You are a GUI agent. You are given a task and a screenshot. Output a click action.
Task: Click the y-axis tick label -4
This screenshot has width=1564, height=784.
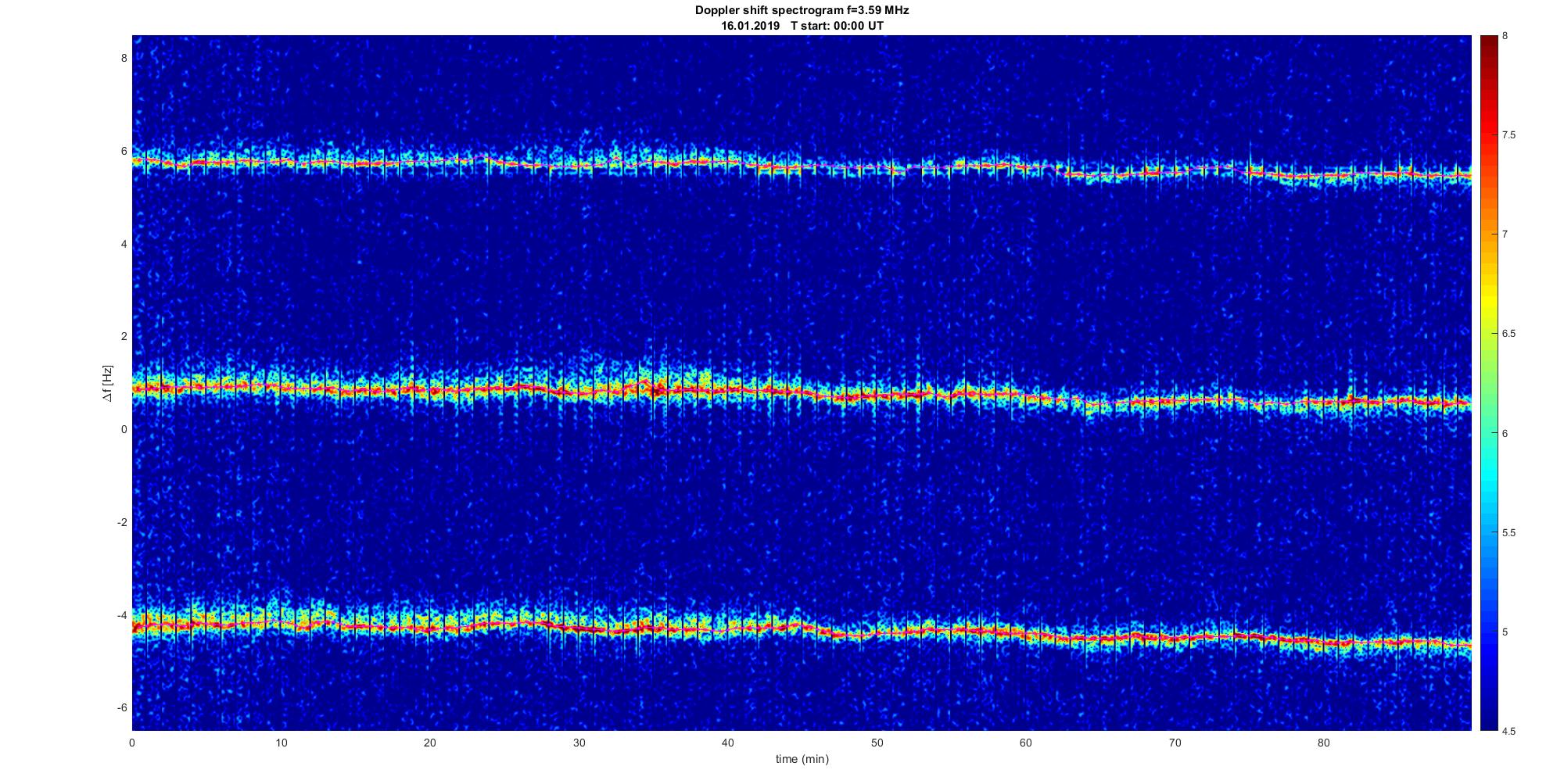click(x=122, y=615)
